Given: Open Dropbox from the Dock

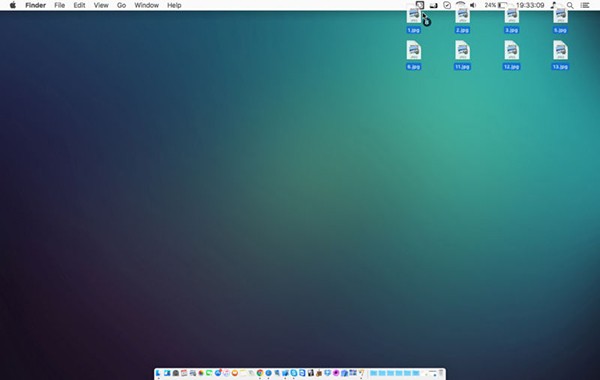Looking at the screenshot, I should (328, 373).
